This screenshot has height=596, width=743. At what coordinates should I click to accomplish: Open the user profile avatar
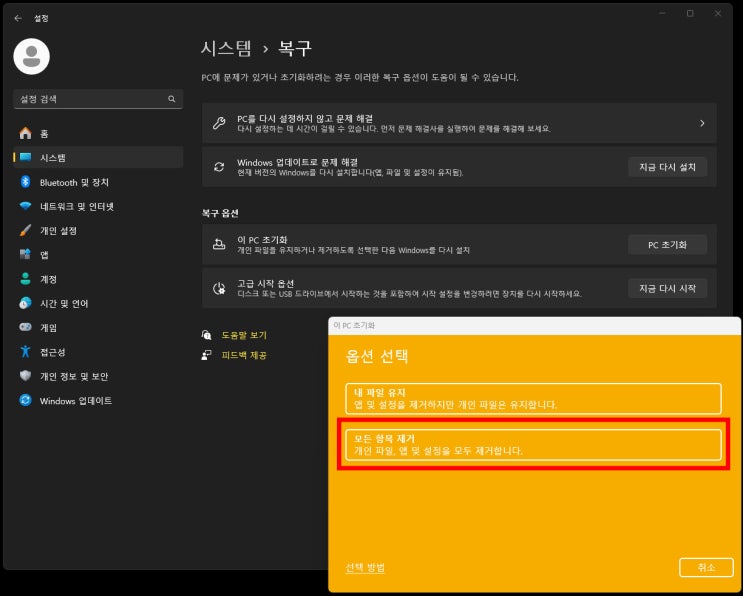(x=32, y=56)
